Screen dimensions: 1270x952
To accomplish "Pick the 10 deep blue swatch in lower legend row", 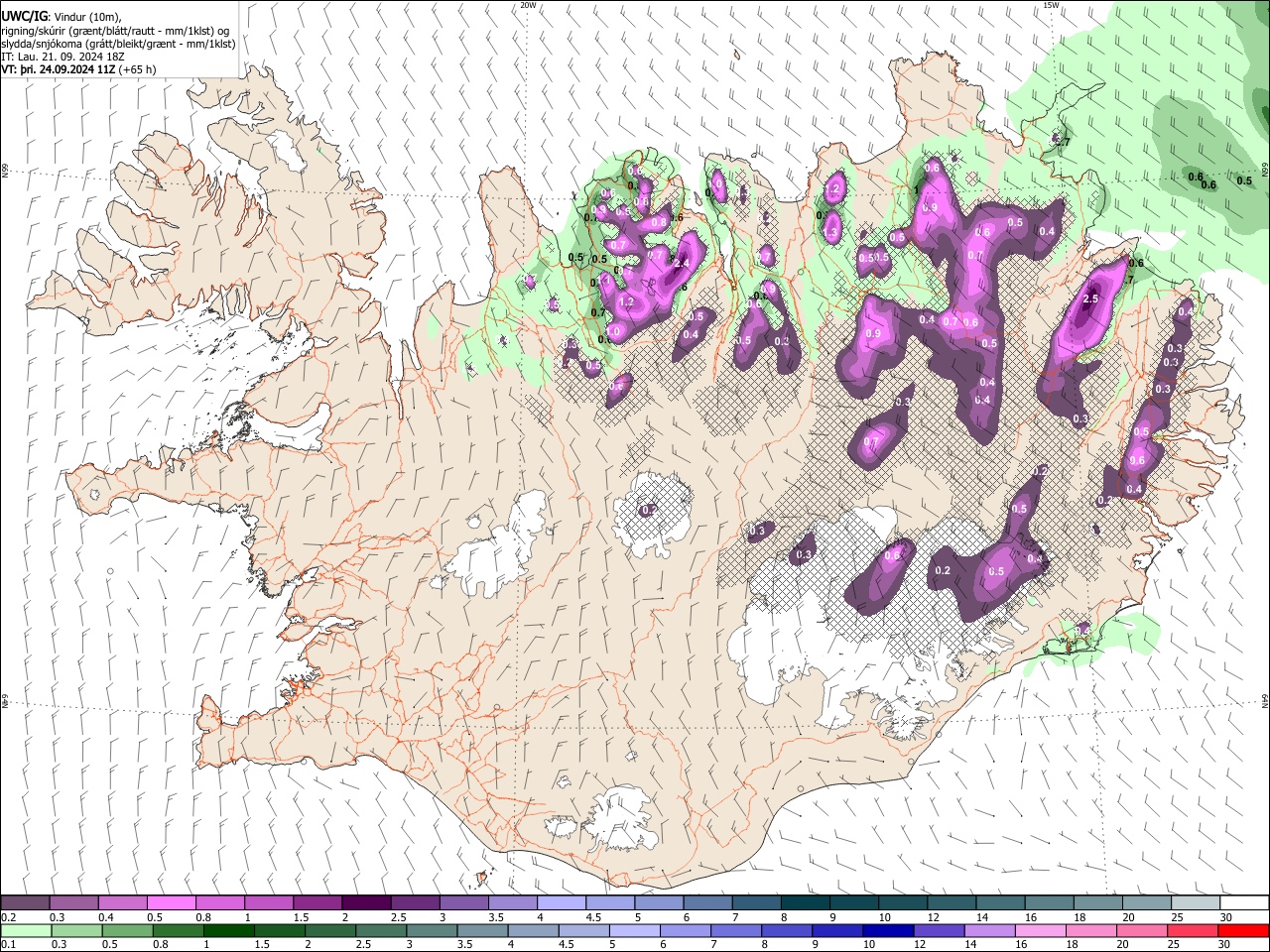I will (x=886, y=930).
